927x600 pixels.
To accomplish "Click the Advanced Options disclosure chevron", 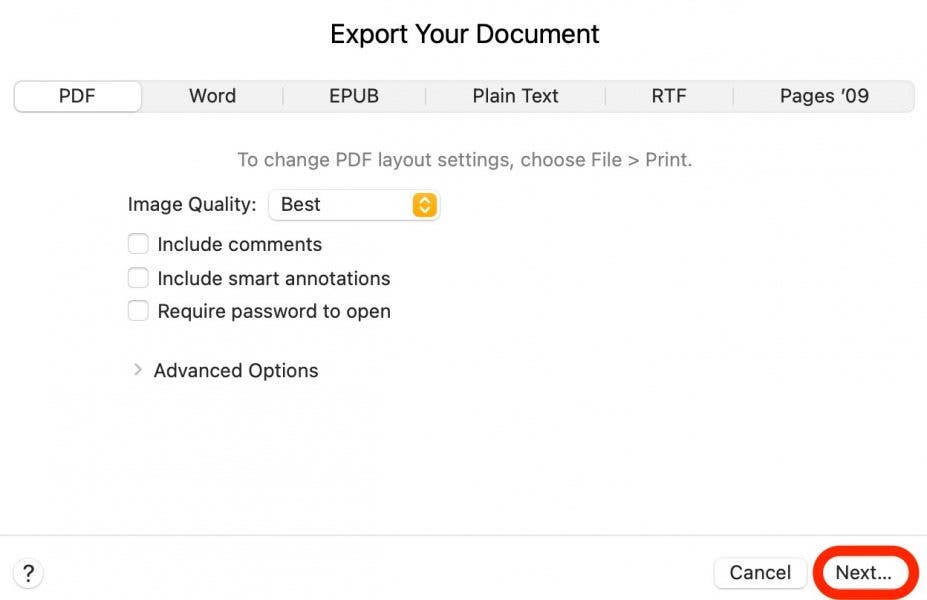I will (138, 370).
